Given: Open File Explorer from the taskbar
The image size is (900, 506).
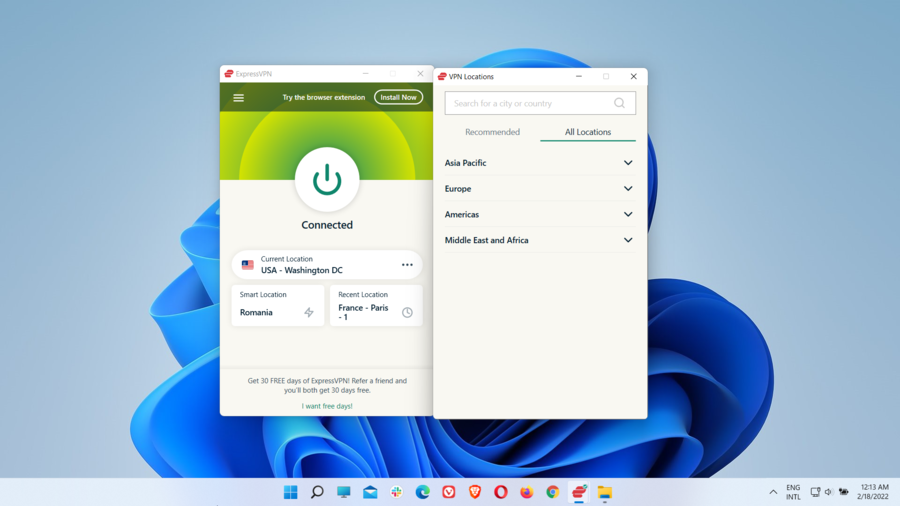Looking at the screenshot, I should click(605, 492).
